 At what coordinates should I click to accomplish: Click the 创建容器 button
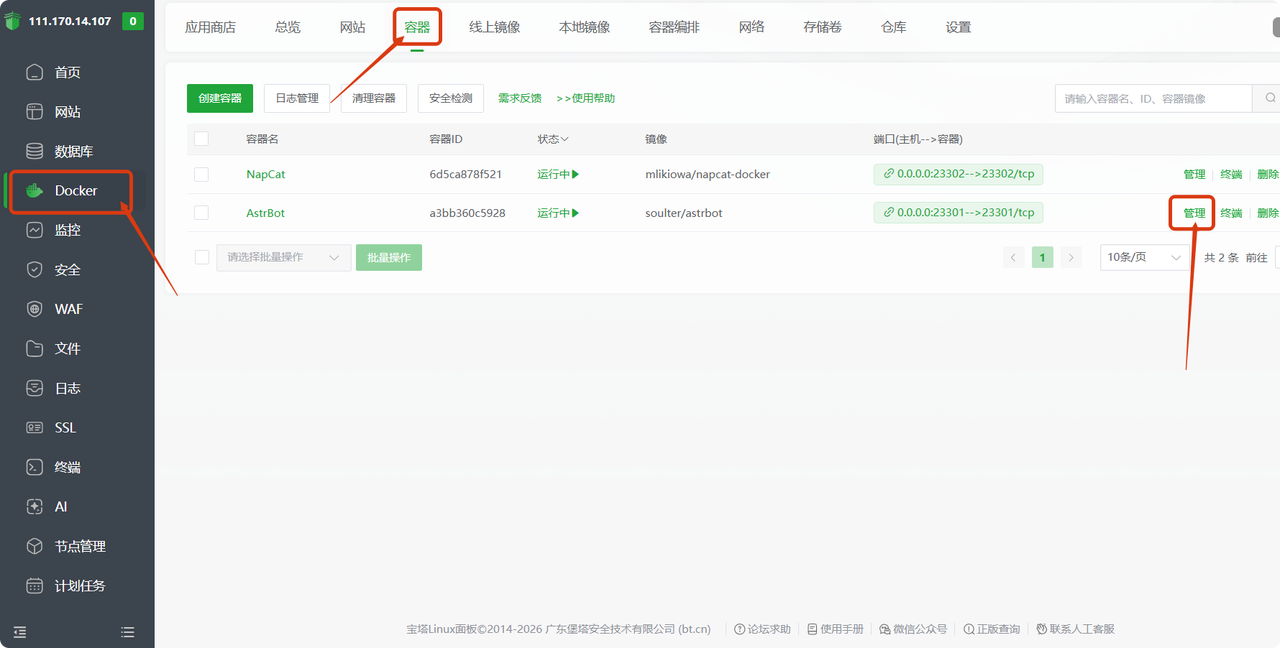(220, 98)
